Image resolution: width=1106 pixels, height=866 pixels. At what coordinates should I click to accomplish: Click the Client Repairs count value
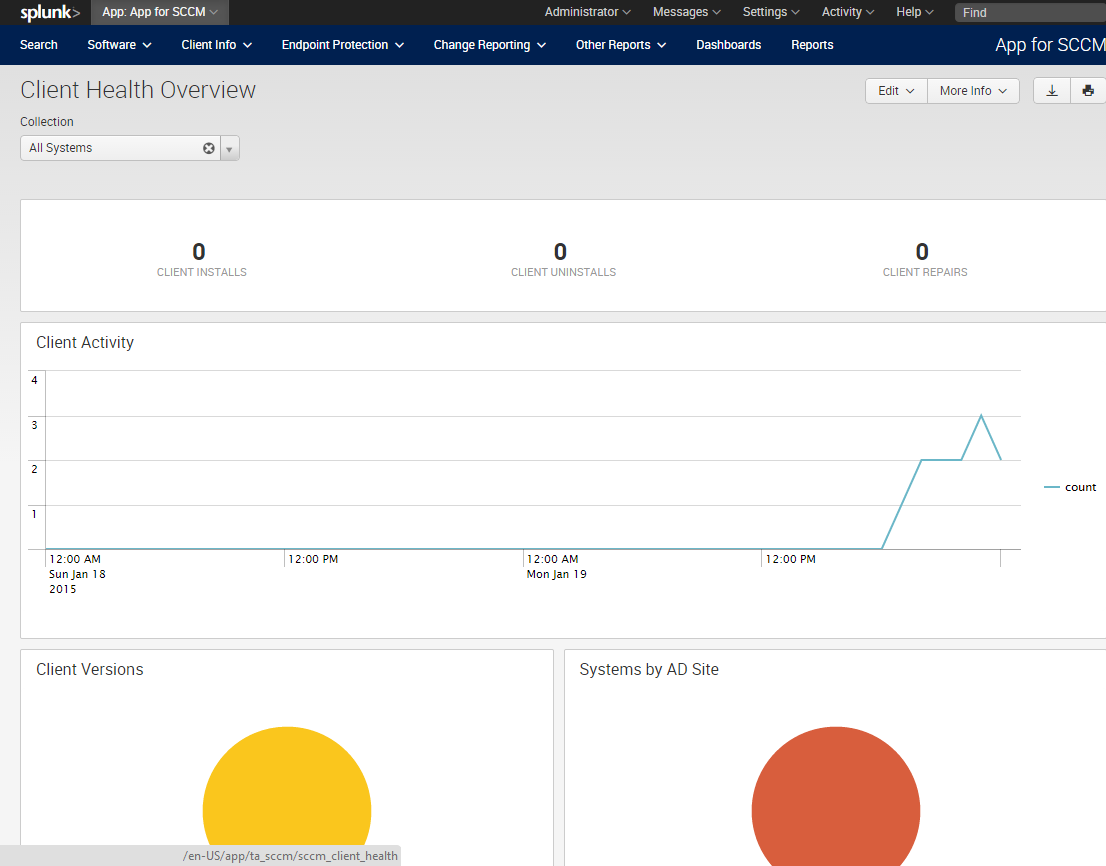[x=922, y=252]
